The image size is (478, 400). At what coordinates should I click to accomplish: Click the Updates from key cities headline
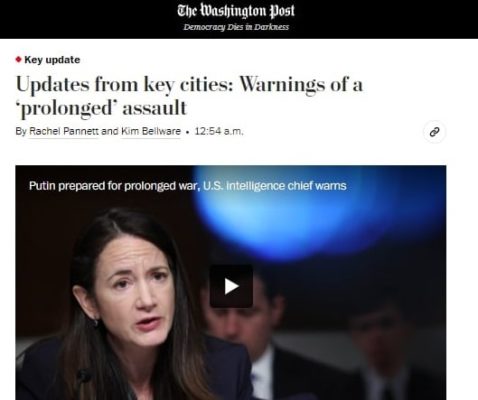(189, 96)
